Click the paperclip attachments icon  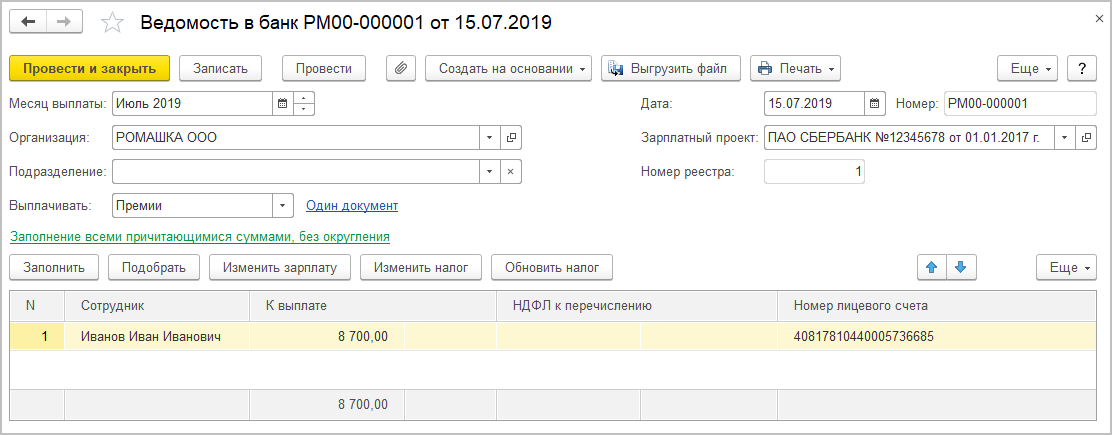(400, 68)
